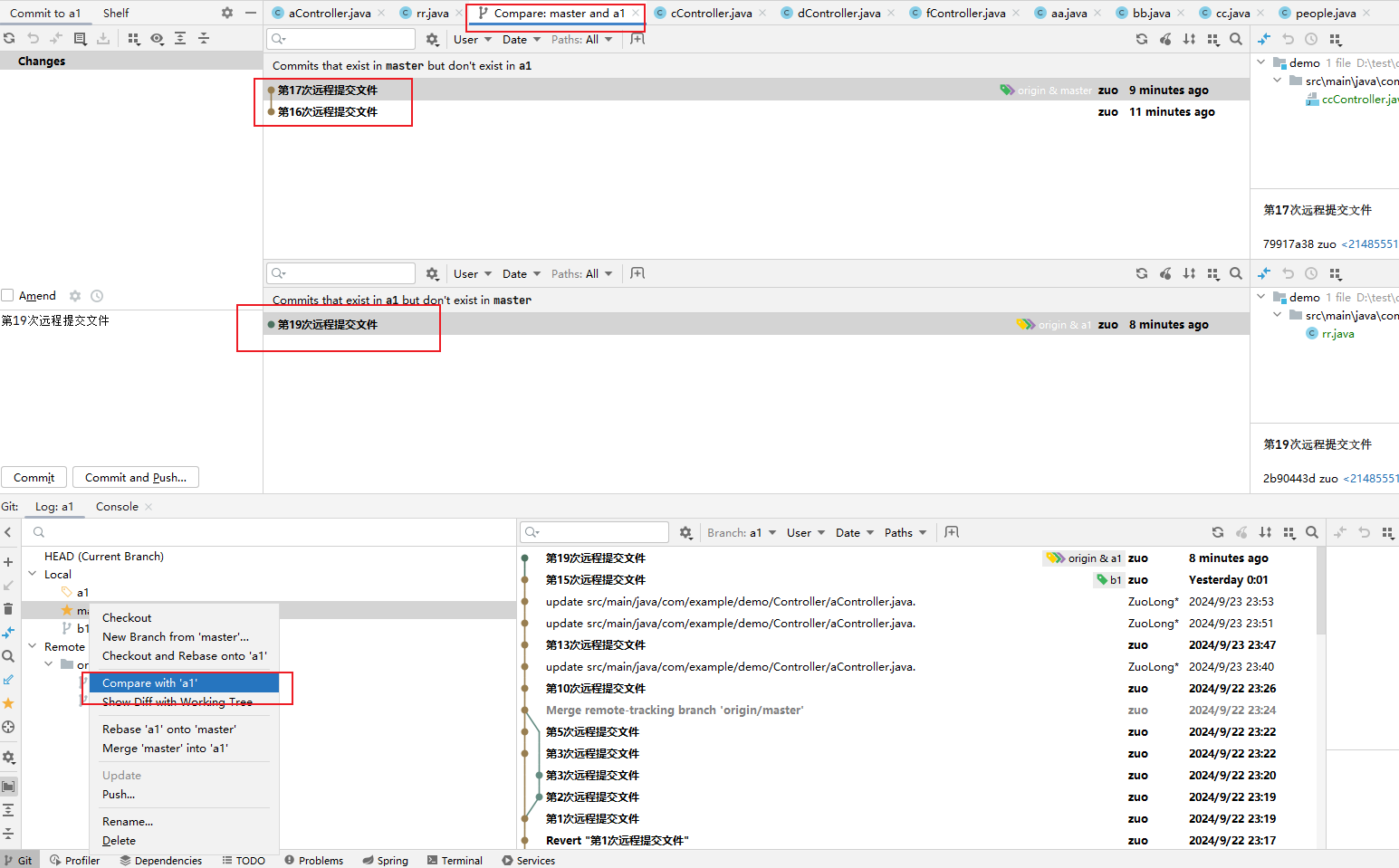This screenshot has width=1399, height=868.
Task: Enable the Amend checkbox
Action: point(8,295)
